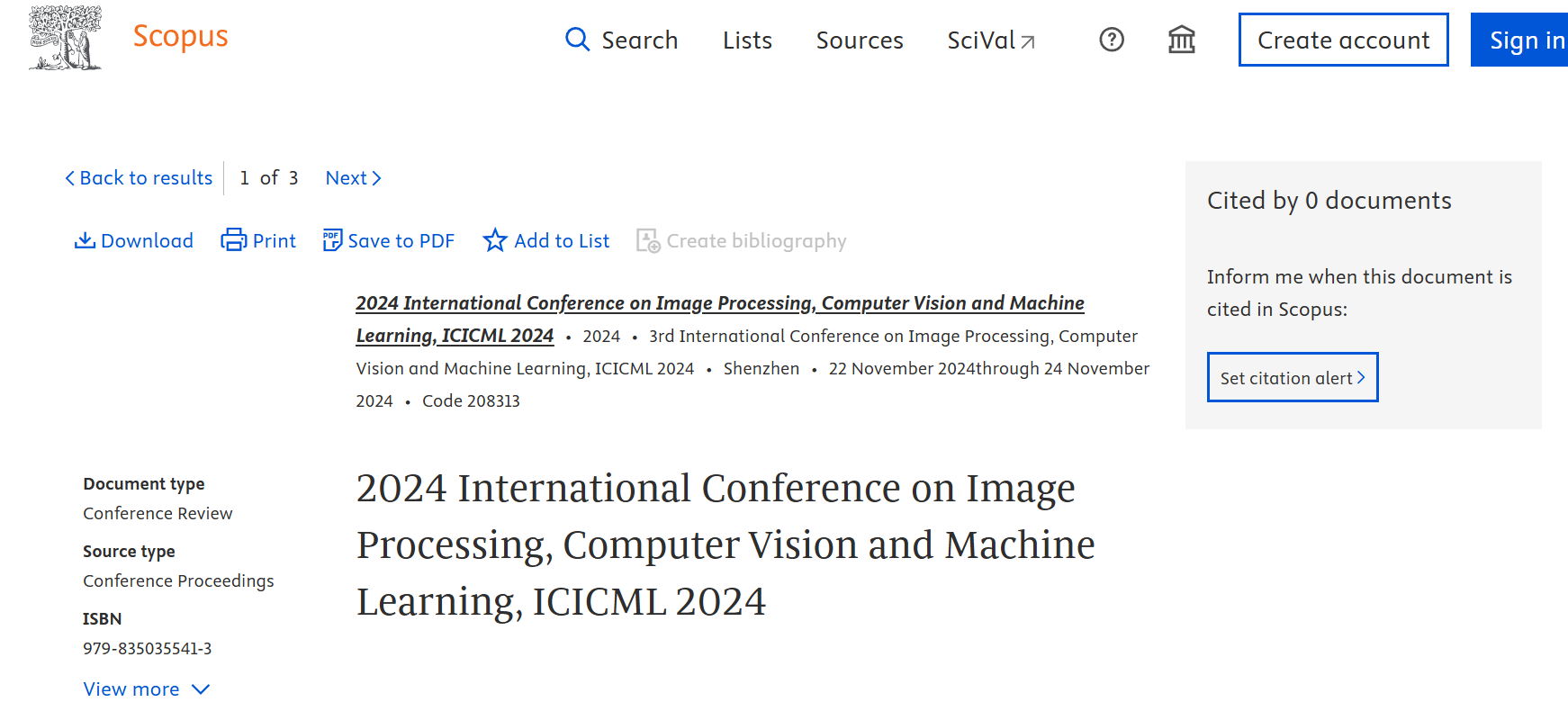1568x711 pixels.
Task: Click the Create bibliography icon
Action: pos(648,240)
